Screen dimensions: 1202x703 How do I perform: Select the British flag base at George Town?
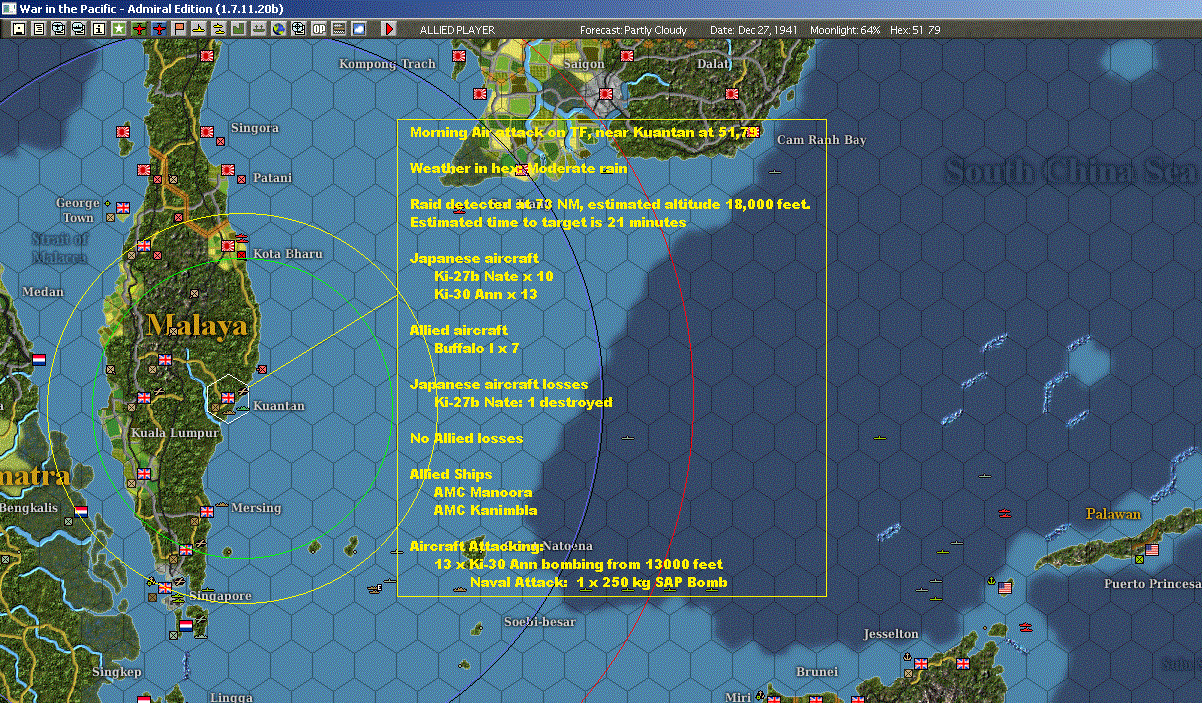[123, 208]
